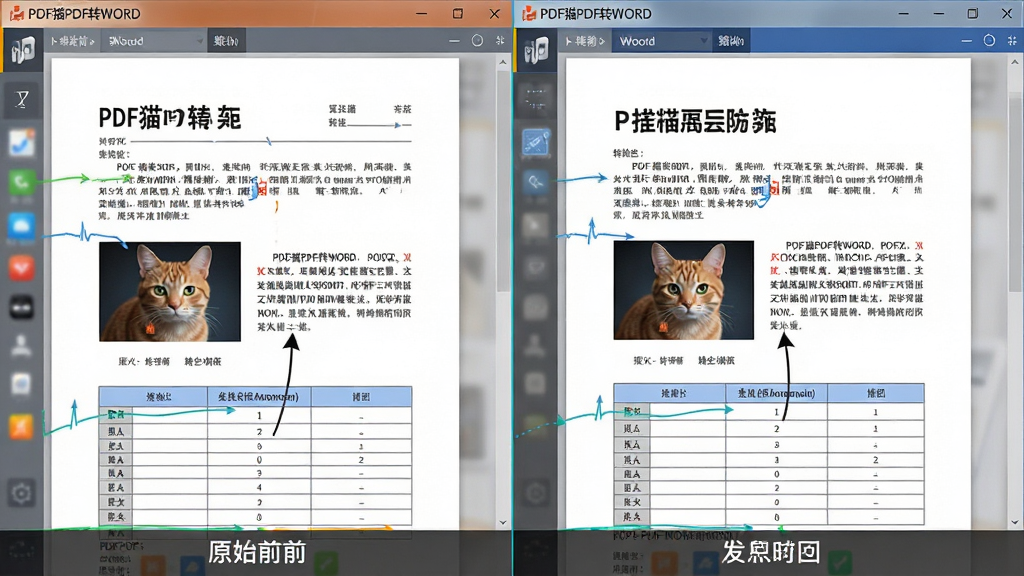Click the green checkmark icon below blue window page
Viewport: 1024px width, 576px height.
839,563
